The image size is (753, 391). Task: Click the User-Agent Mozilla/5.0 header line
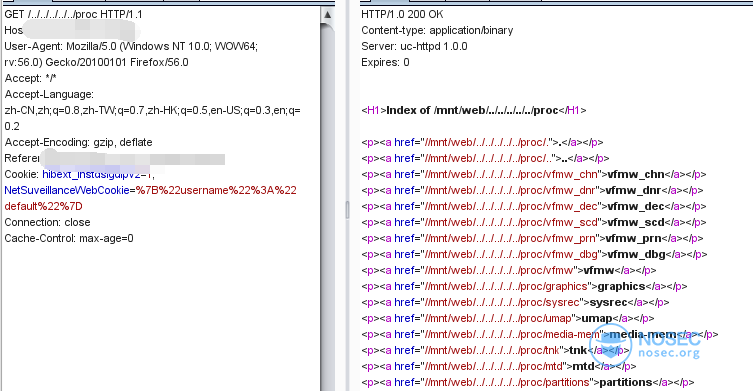coord(131,46)
